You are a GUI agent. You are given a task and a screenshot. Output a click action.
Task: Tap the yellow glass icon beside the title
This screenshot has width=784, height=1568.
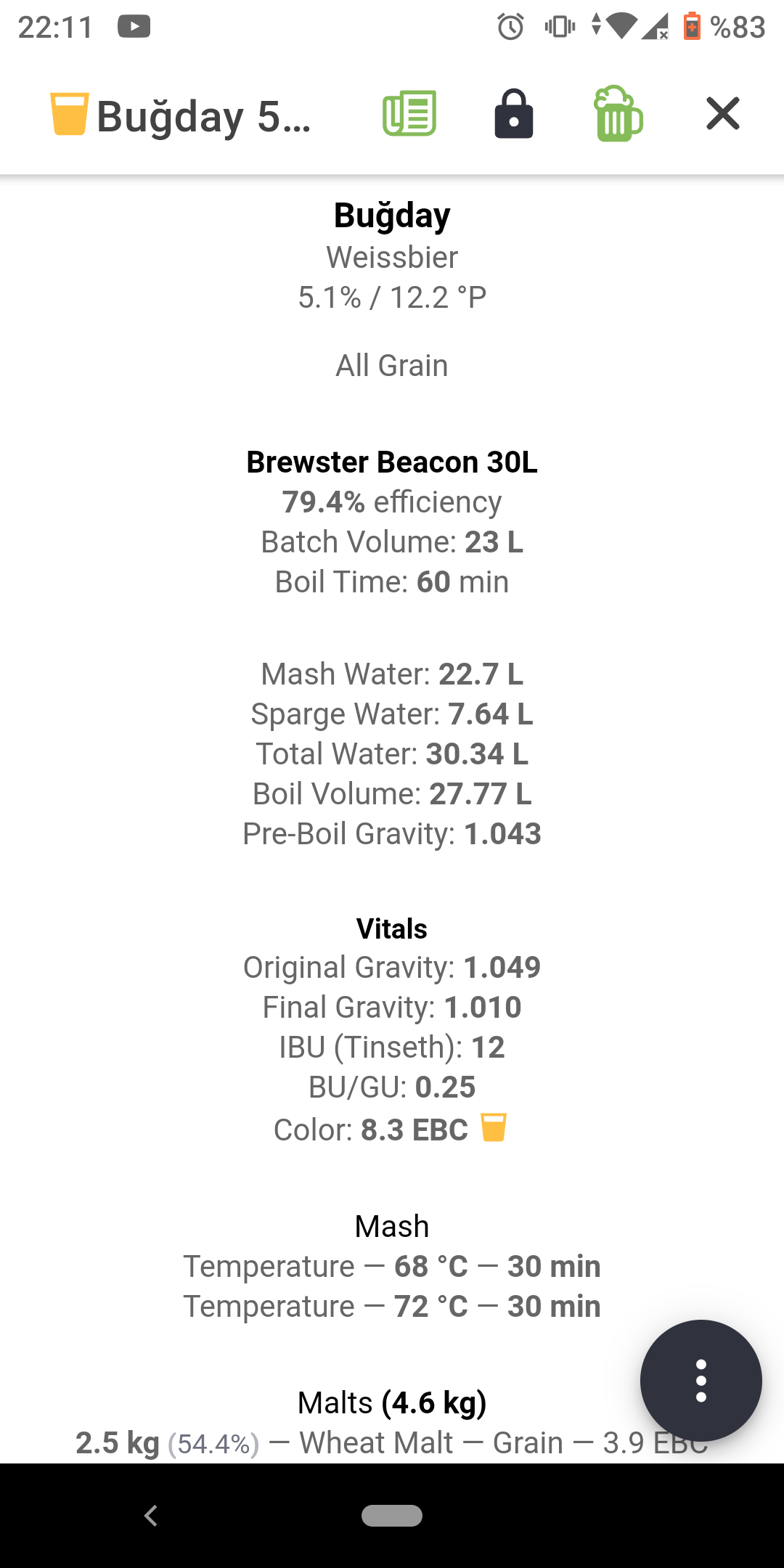click(70, 113)
